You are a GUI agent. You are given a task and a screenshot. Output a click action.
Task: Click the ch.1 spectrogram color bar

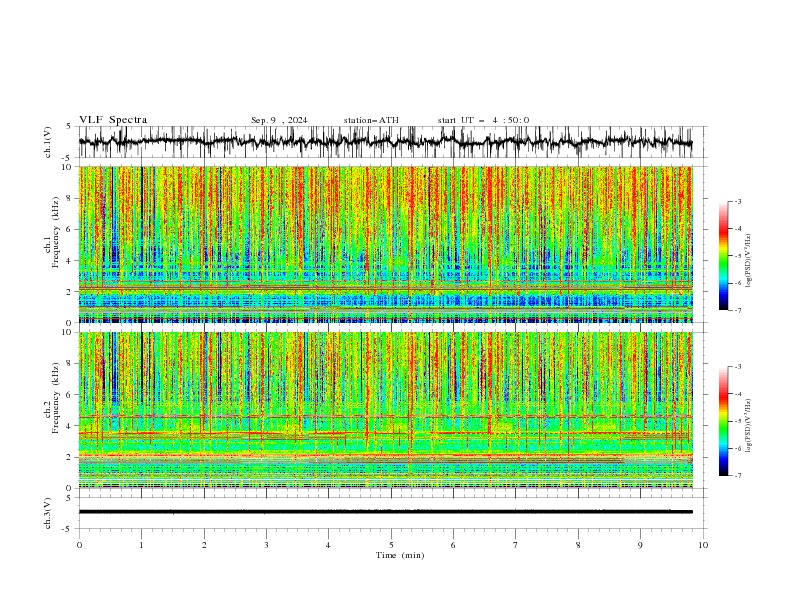(723, 256)
